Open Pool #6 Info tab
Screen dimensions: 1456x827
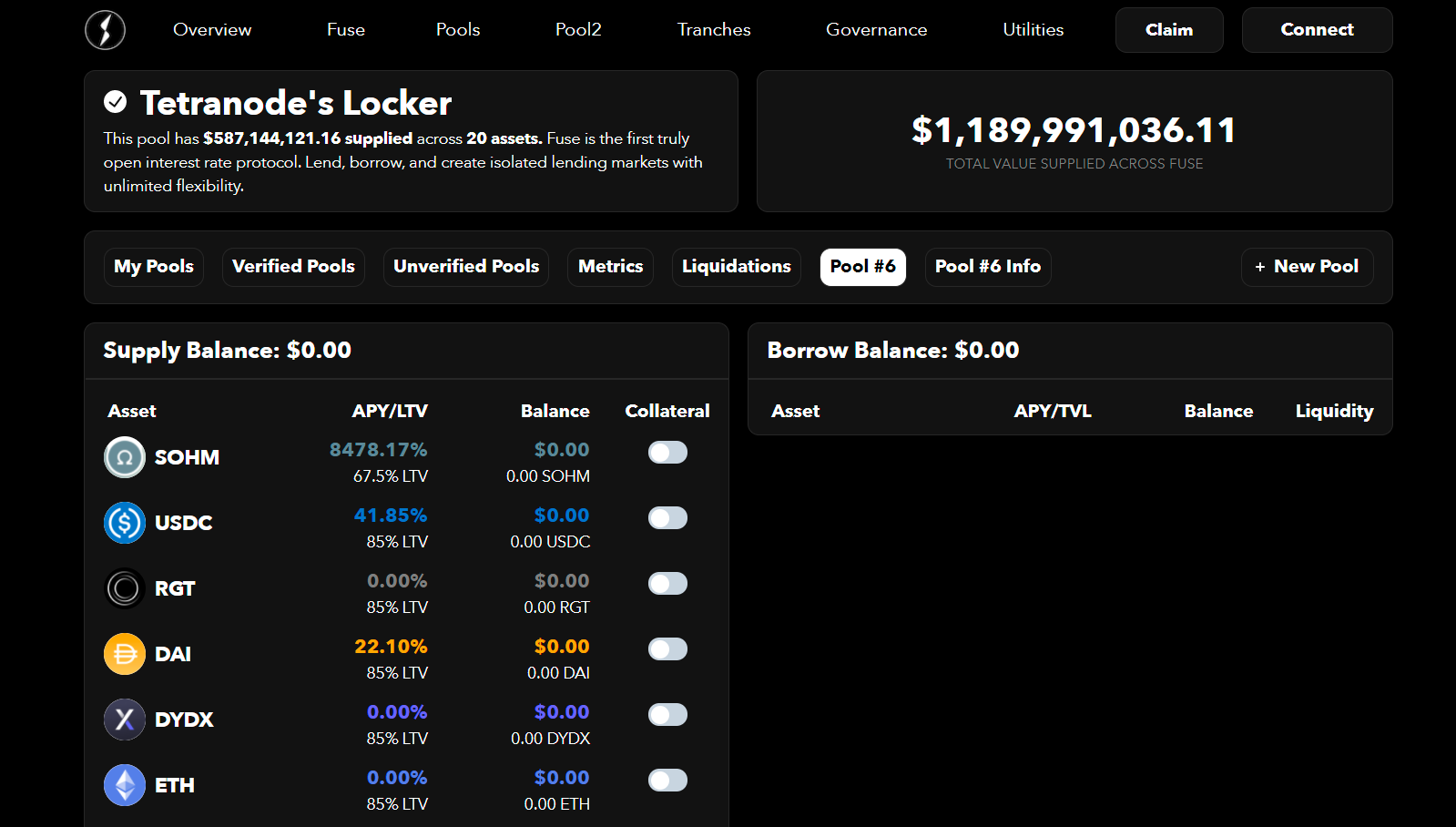pos(988,267)
